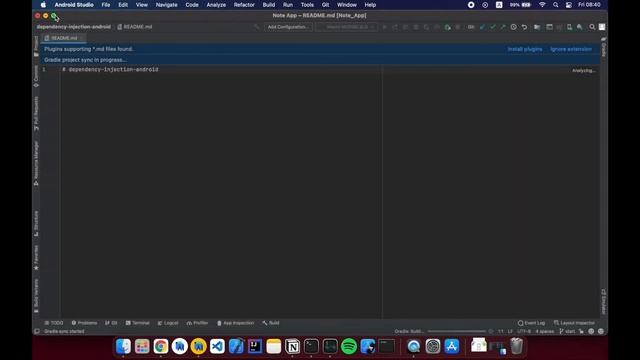Open the Project tool window on left sidebar
The height and width of the screenshot is (360, 640).
pos(36,46)
